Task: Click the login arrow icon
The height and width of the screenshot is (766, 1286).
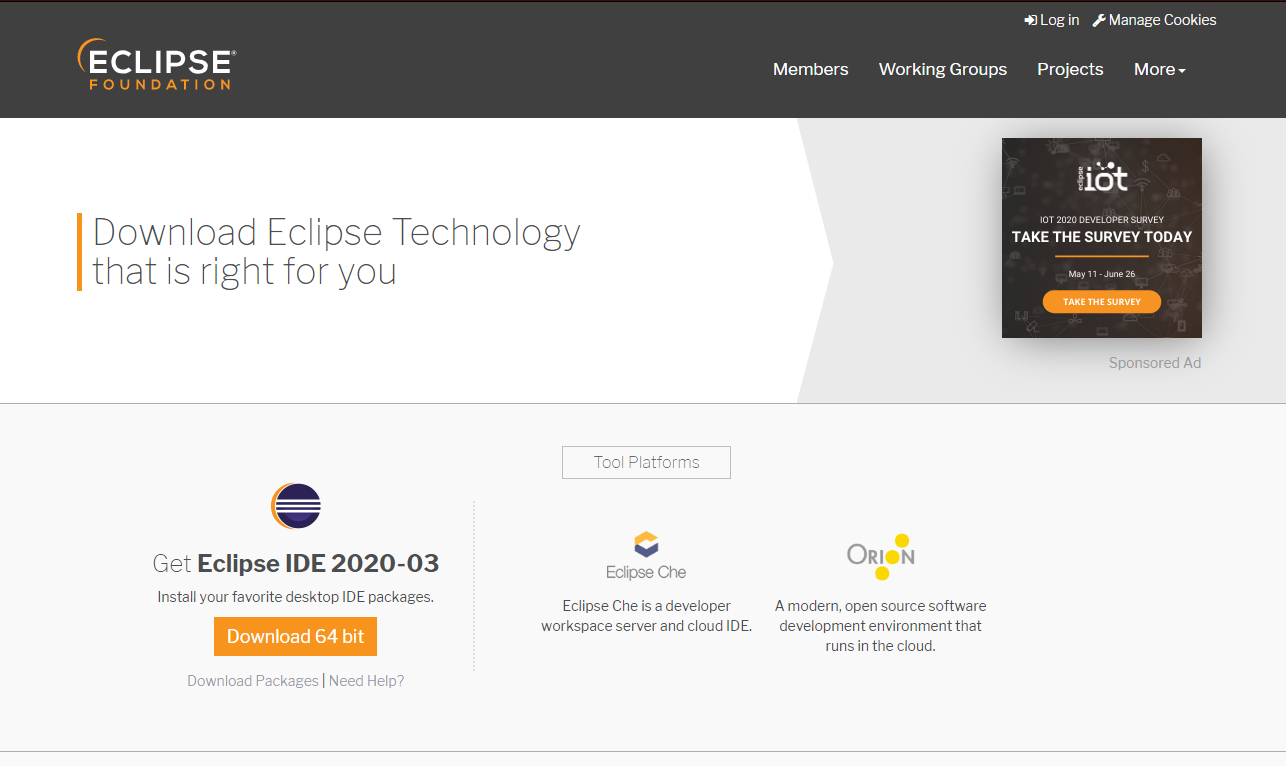Action: pyautogui.click(x=1030, y=20)
